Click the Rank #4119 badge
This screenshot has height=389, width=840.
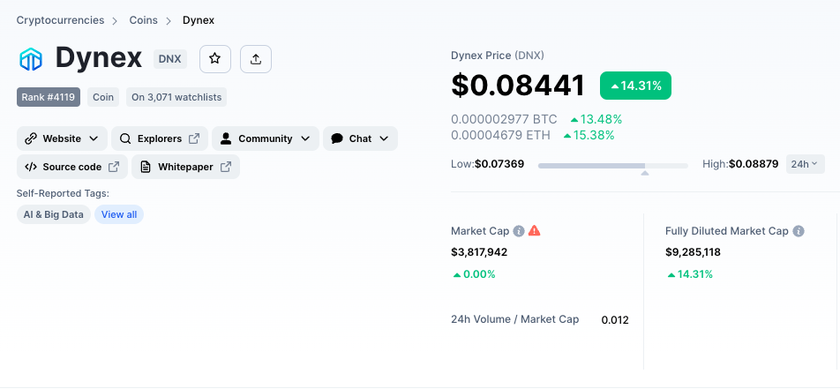coord(48,97)
